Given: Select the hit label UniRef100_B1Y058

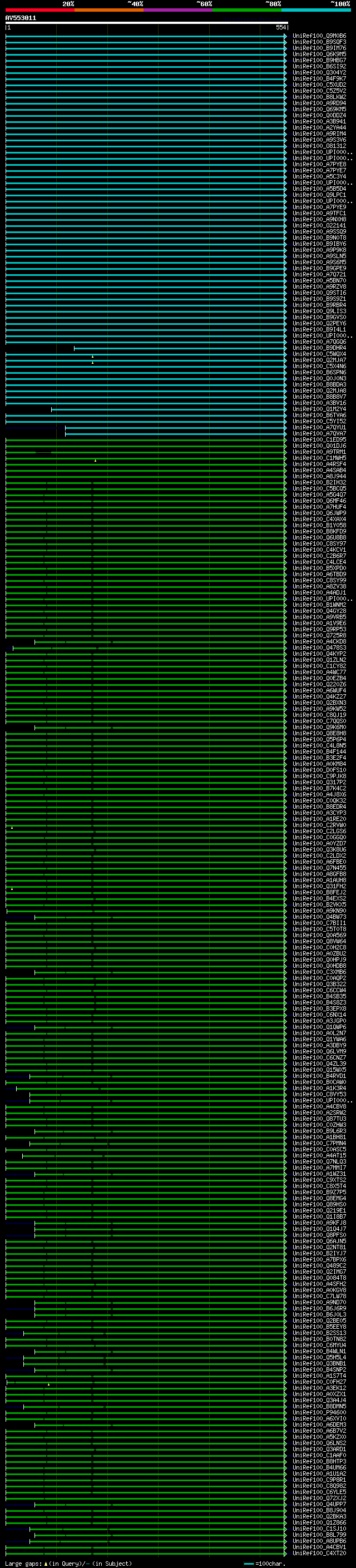Looking at the screenshot, I should (x=319, y=525).
